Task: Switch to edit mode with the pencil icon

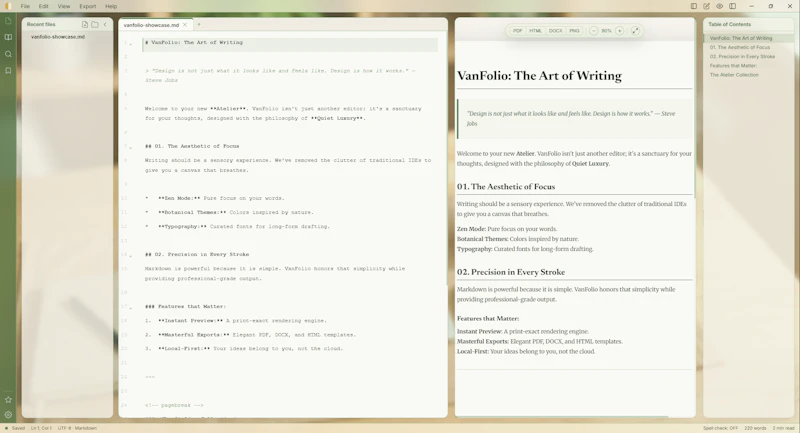Action: [x=707, y=6]
